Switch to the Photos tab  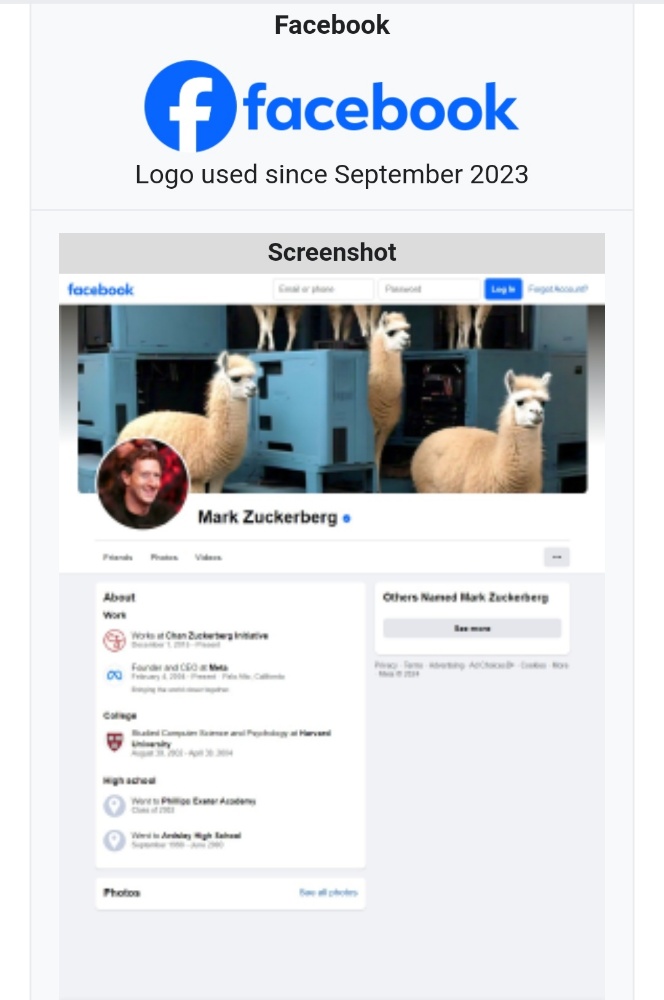pos(164,557)
